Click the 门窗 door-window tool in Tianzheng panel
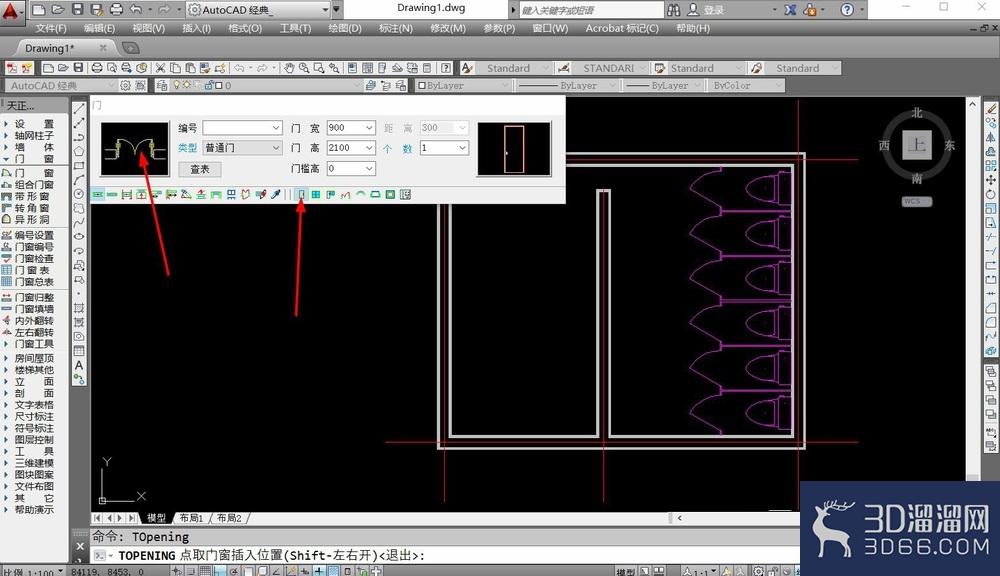The image size is (1000, 576). (34, 173)
